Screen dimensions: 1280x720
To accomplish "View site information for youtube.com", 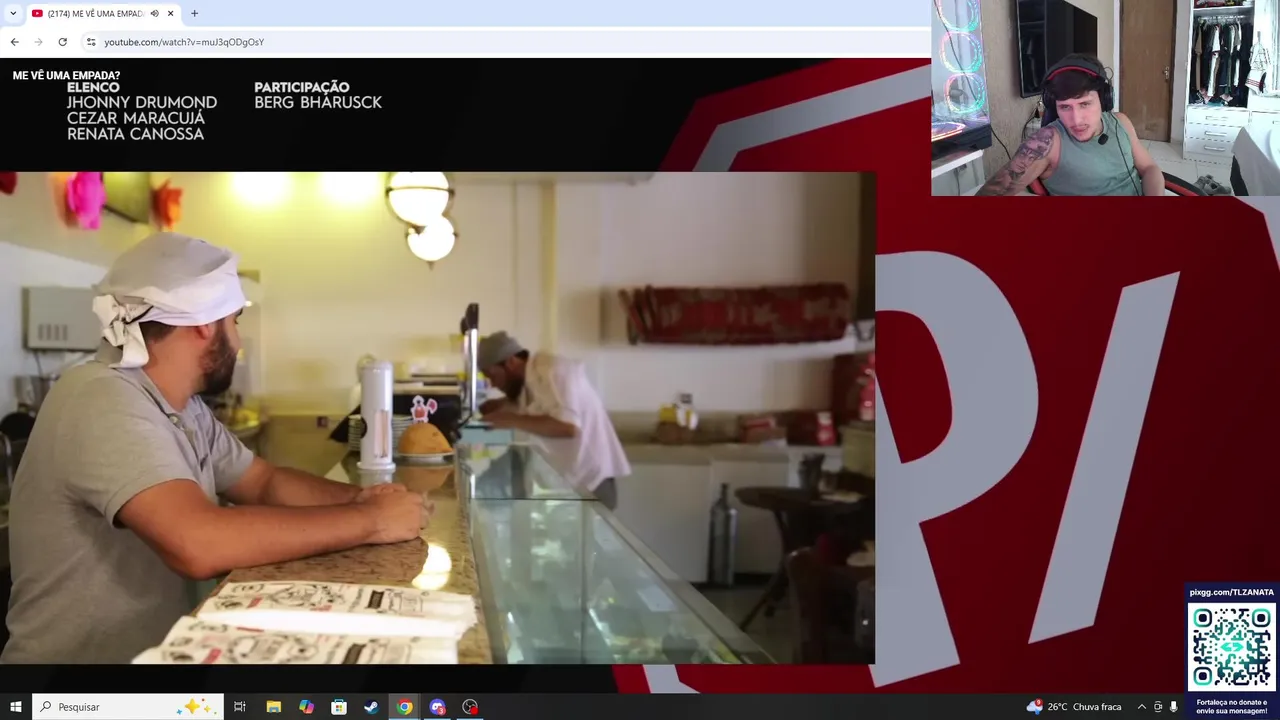I will pos(91,42).
